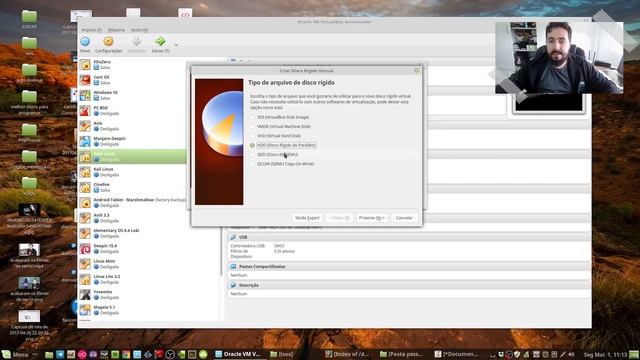Choose VHD (Virtual Hard Disk) option

coord(276,136)
